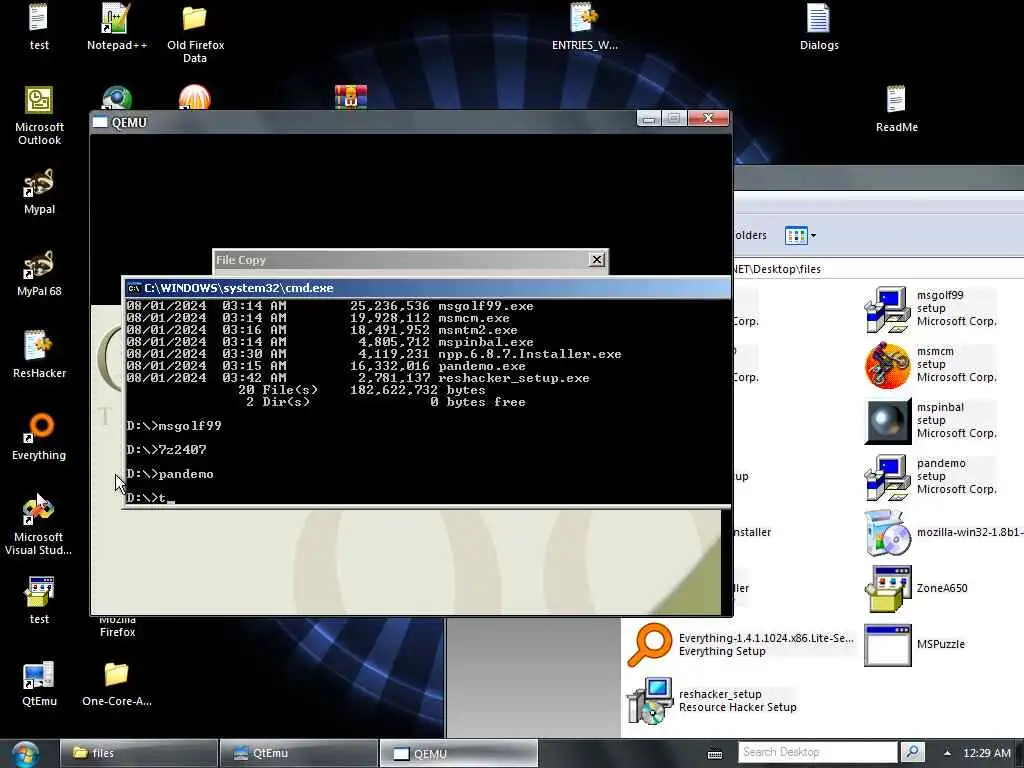
Task: Open the One-Core-A... folder
Action: click(117, 683)
